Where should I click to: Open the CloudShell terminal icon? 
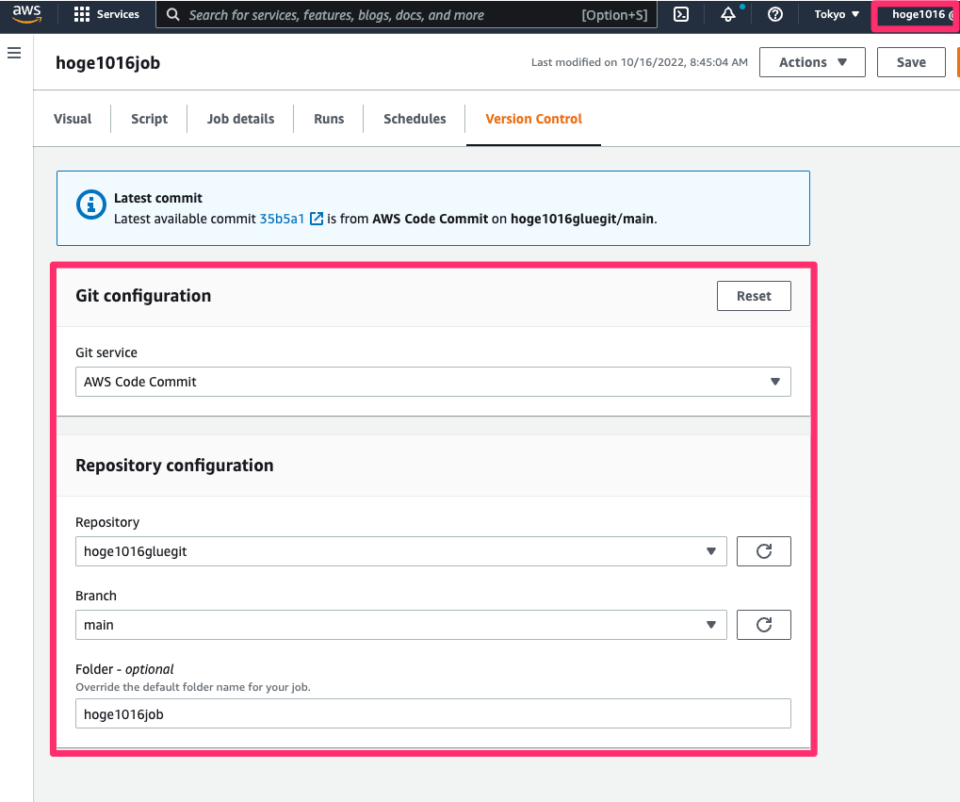tap(682, 14)
